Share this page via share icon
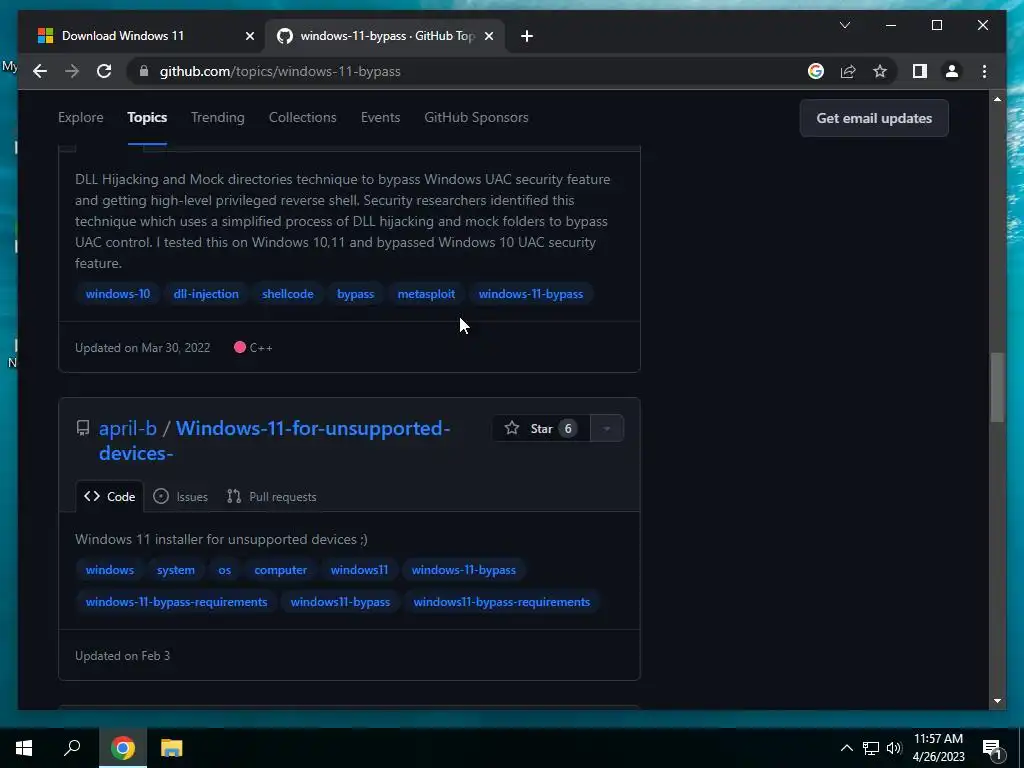1024x768 pixels. [x=848, y=71]
